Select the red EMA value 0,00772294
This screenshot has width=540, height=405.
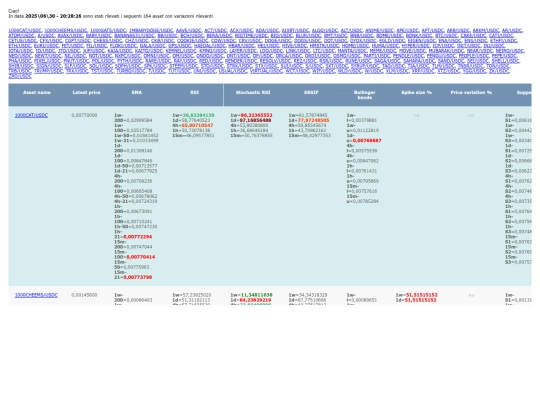(138, 237)
